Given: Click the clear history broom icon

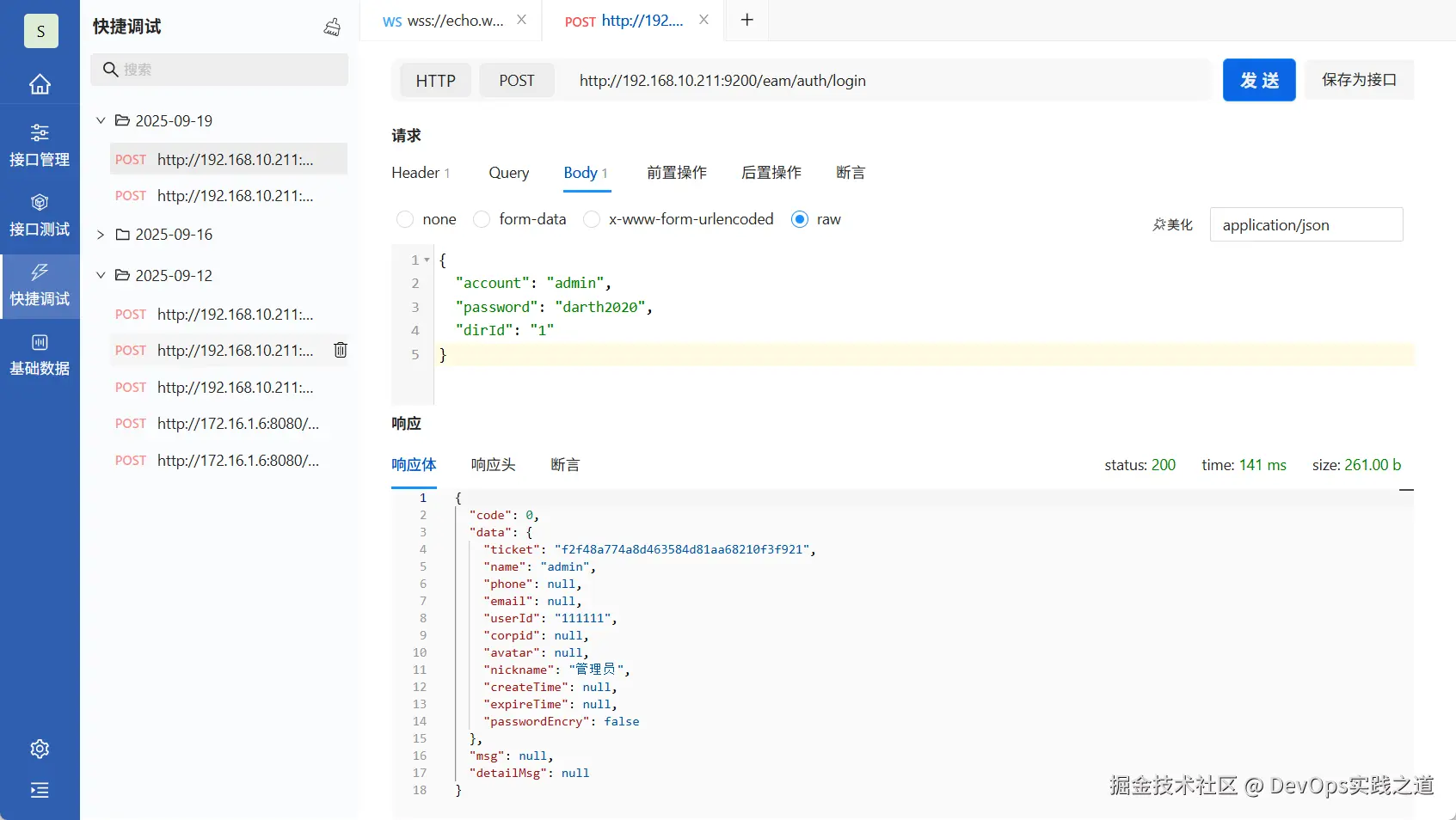Looking at the screenshot, I should coord(332,27).
